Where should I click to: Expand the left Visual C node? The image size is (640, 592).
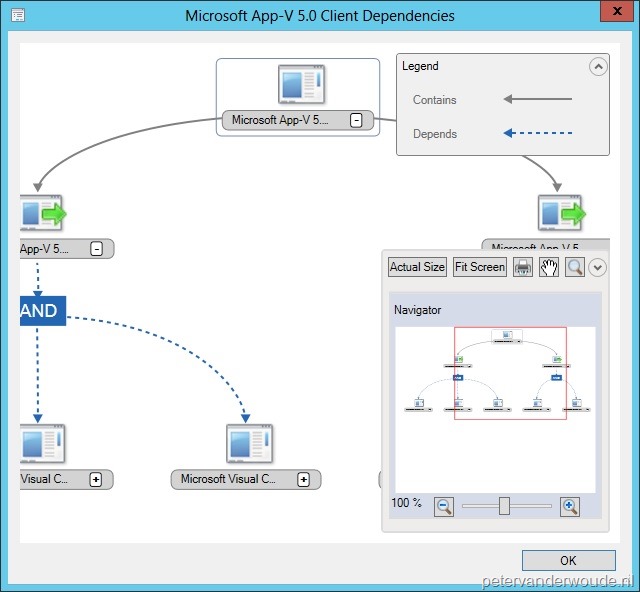(x=96, y=479)
